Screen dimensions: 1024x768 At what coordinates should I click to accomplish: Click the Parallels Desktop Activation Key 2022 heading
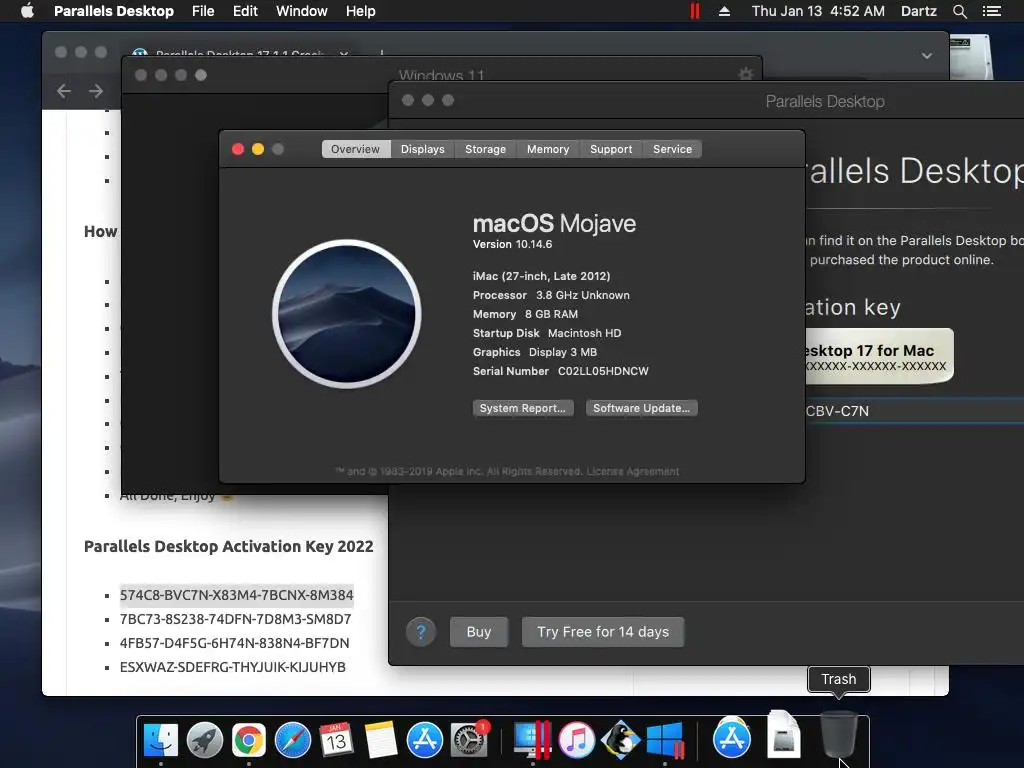(x=229, y=547)
